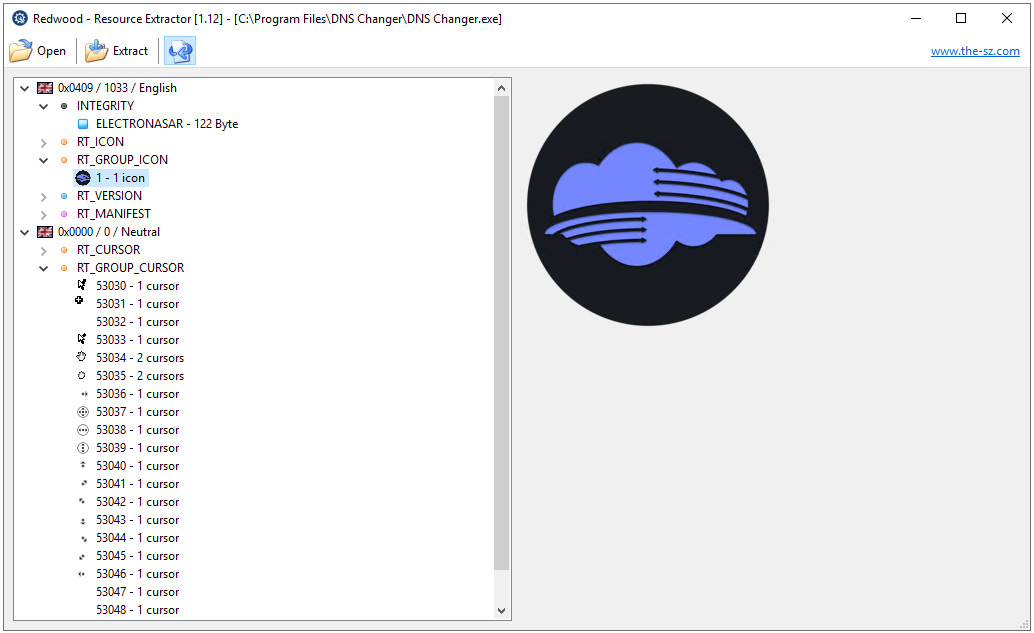The width and height of the screenshot is (1034, 633).
Task: Click the Extract toolbar icon
Action: point(96,51)
